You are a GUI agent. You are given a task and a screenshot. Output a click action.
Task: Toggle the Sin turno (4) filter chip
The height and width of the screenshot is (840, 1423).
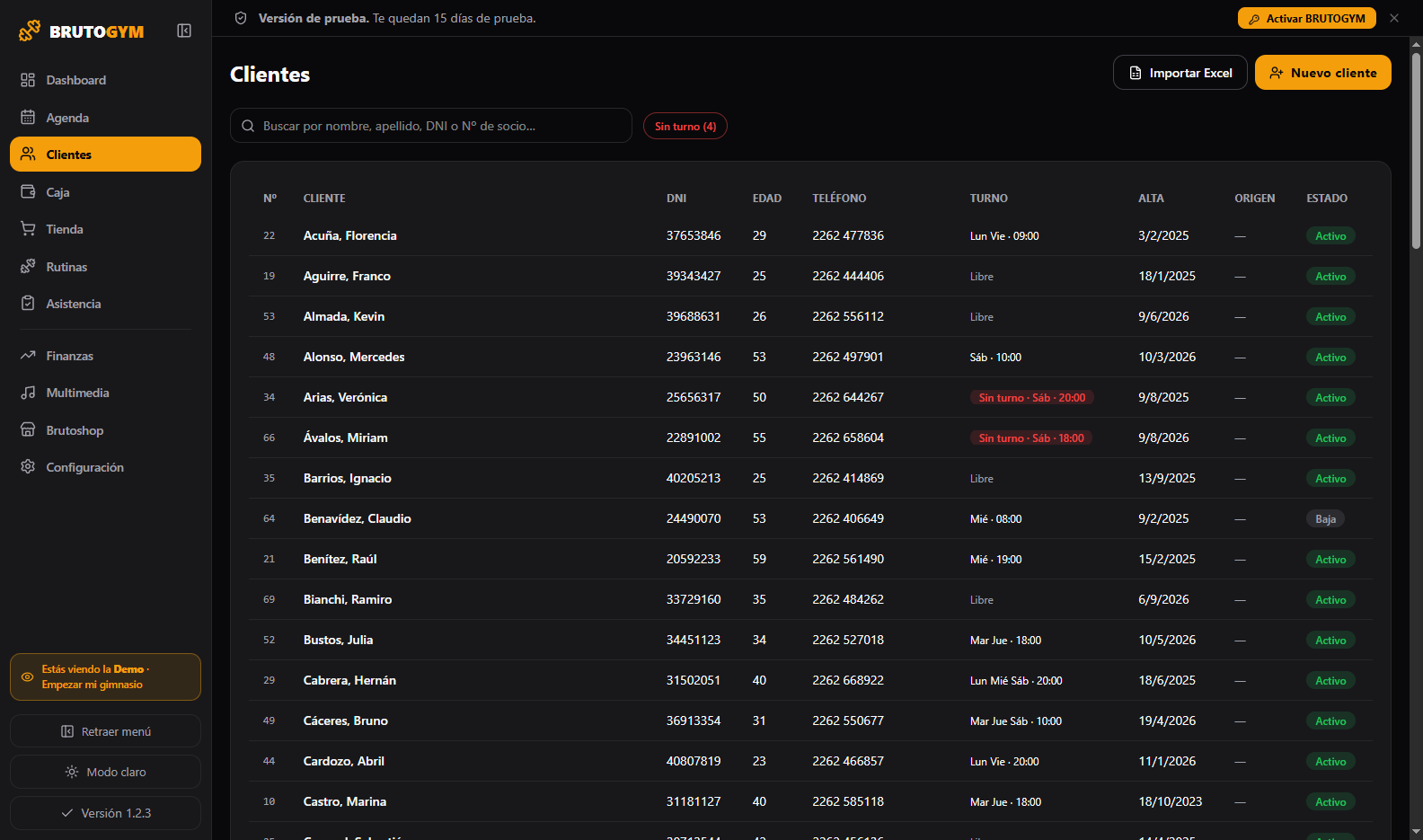click(685, 127)
